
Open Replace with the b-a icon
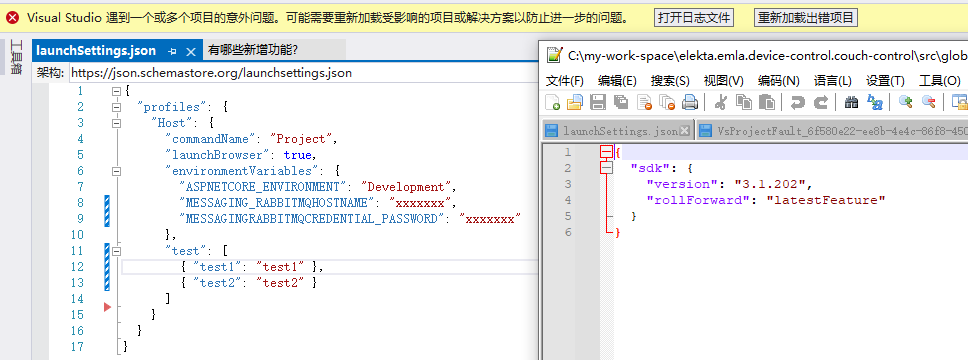click(x=874, y=103)
